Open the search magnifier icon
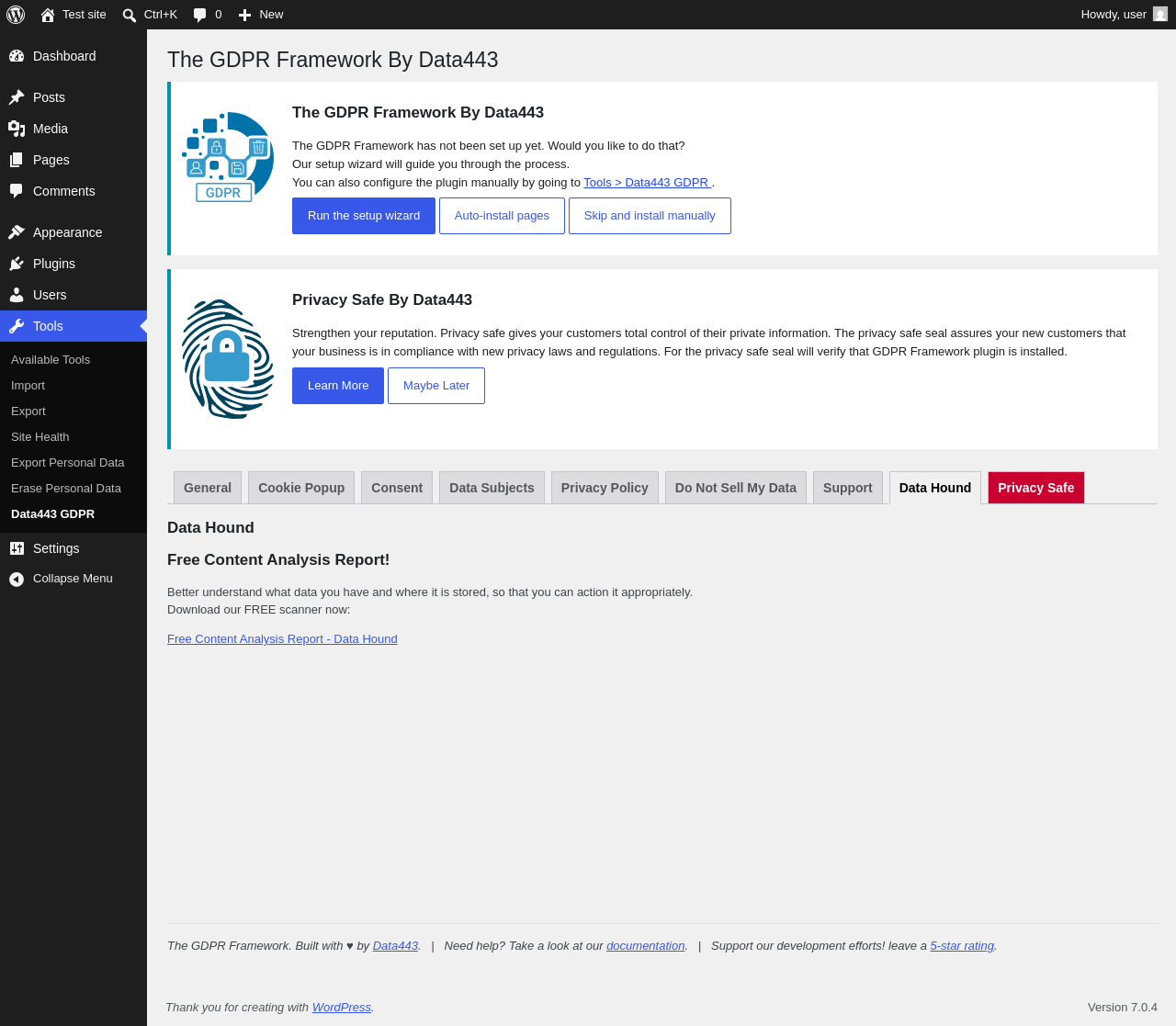Screen dimensions: 1176x1026 130,15
